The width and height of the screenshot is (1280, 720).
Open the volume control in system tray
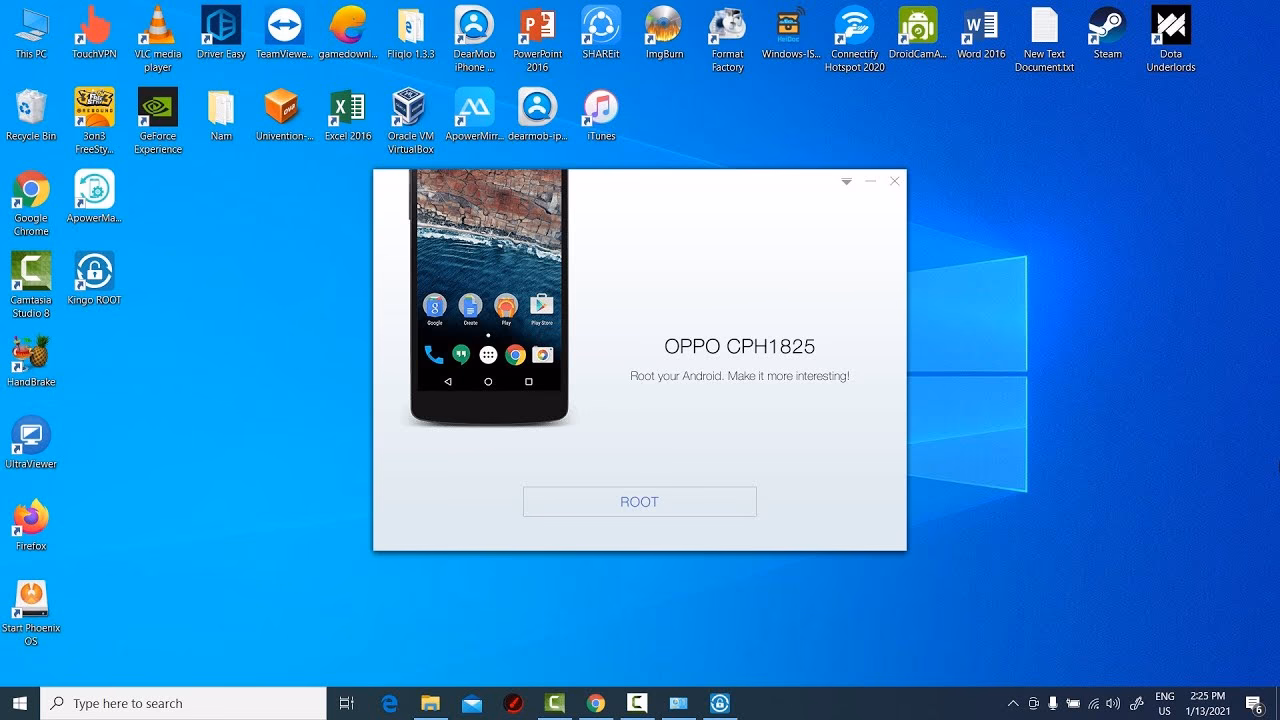(x=1113, y=703)
